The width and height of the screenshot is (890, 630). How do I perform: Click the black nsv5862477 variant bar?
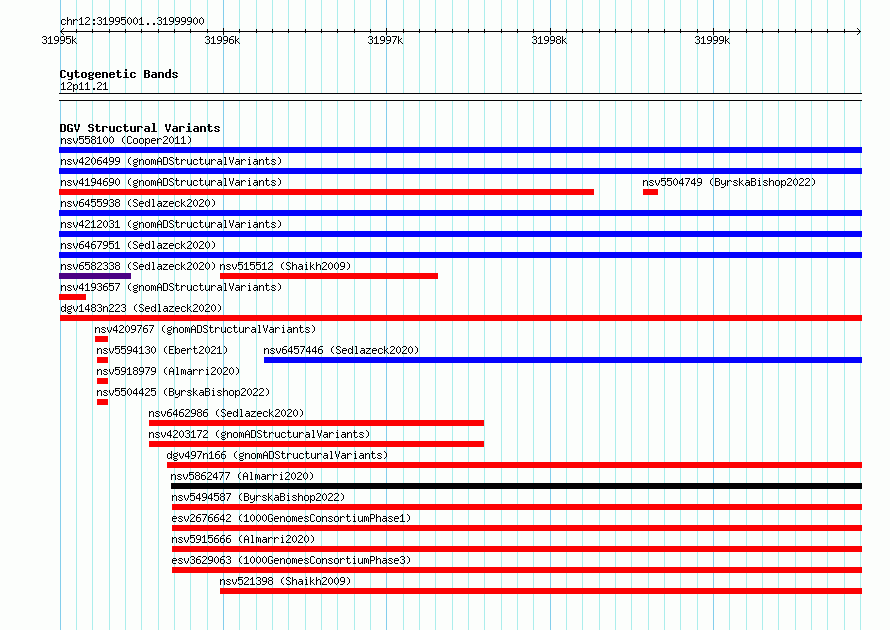(x=517, y=486)
